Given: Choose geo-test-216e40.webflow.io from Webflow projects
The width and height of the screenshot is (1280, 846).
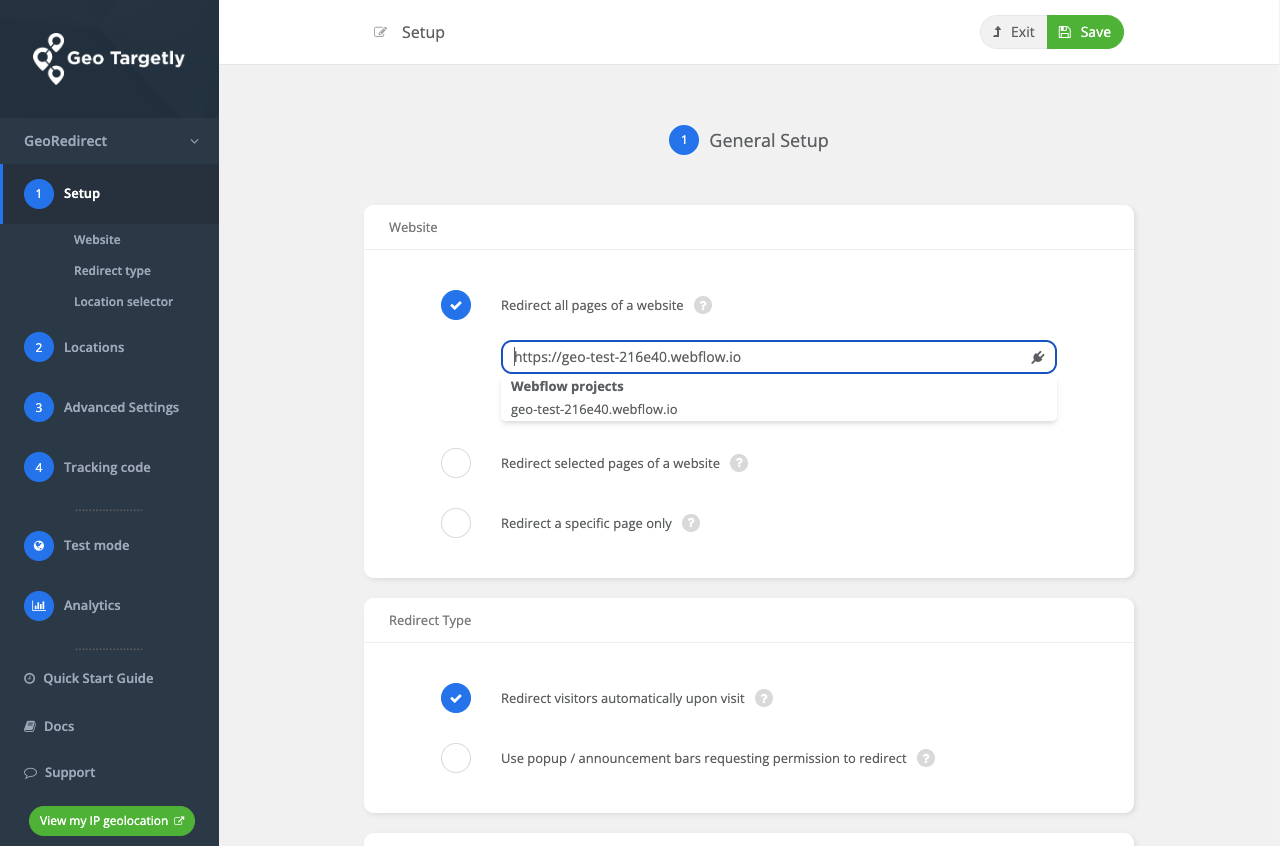Looking at the screenshot, I should (x=594, y=409).
